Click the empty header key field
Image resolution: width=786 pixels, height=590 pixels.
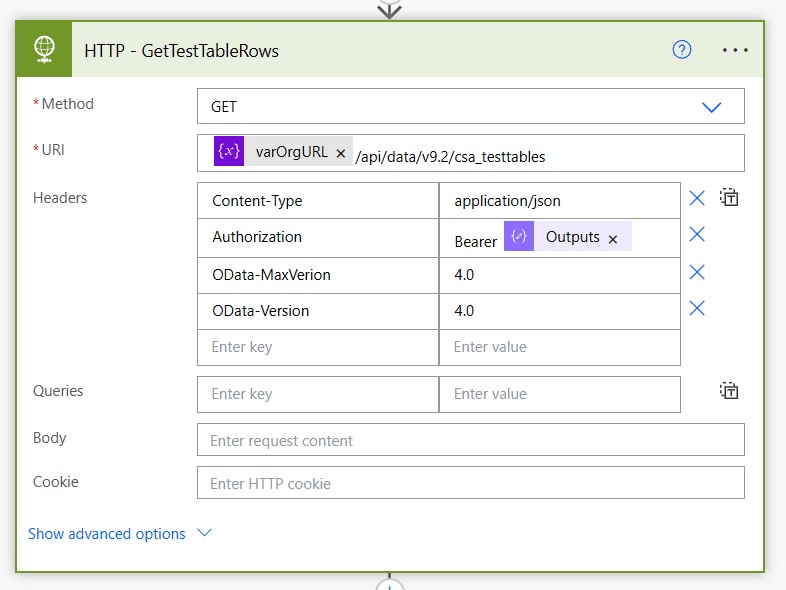[x=317, y=347]
